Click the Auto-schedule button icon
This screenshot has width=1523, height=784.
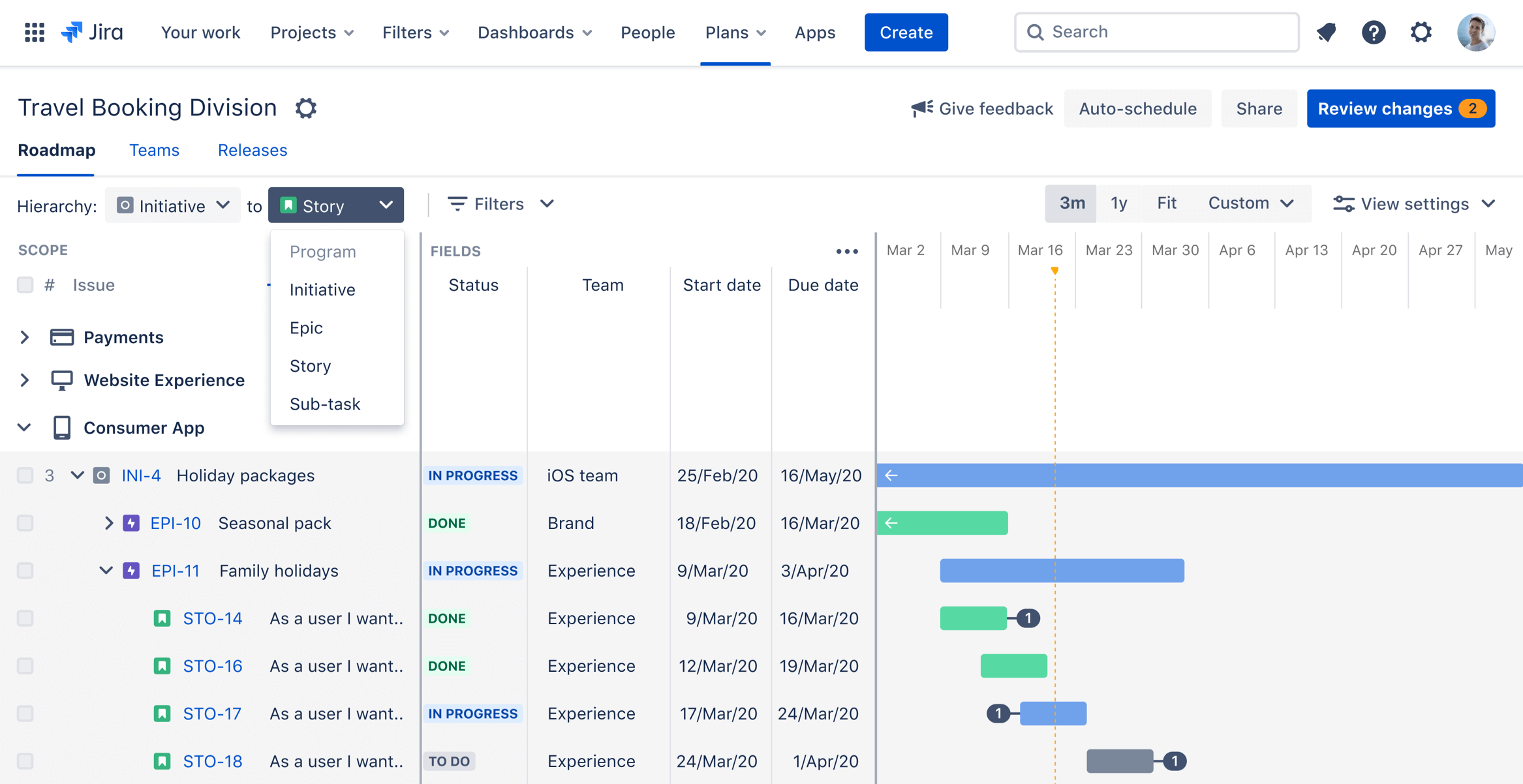[1138, 109]
